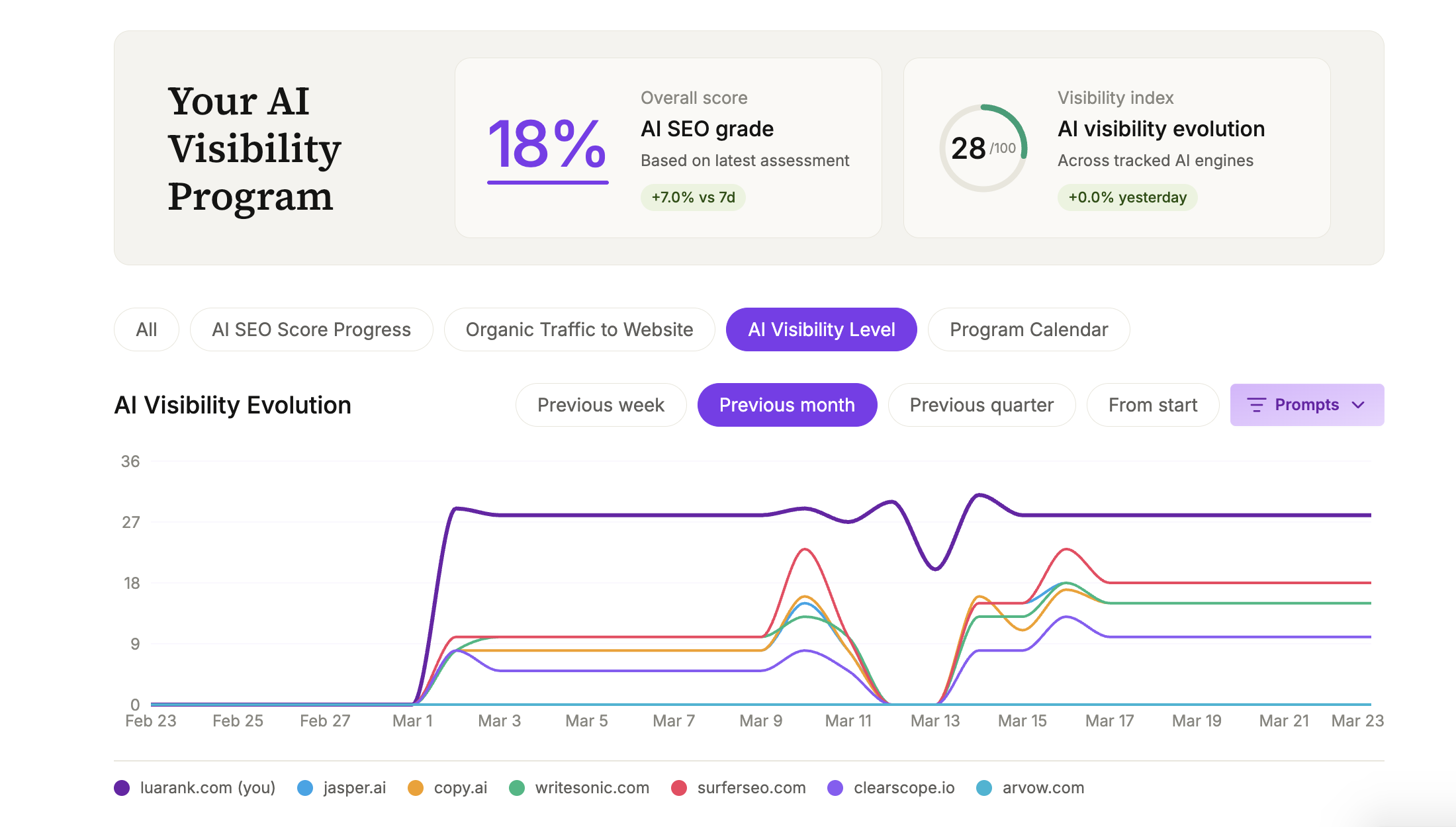Select the AI SEO Score Progress filter
The image size is (1456, 827).
[x=311, y=329]
